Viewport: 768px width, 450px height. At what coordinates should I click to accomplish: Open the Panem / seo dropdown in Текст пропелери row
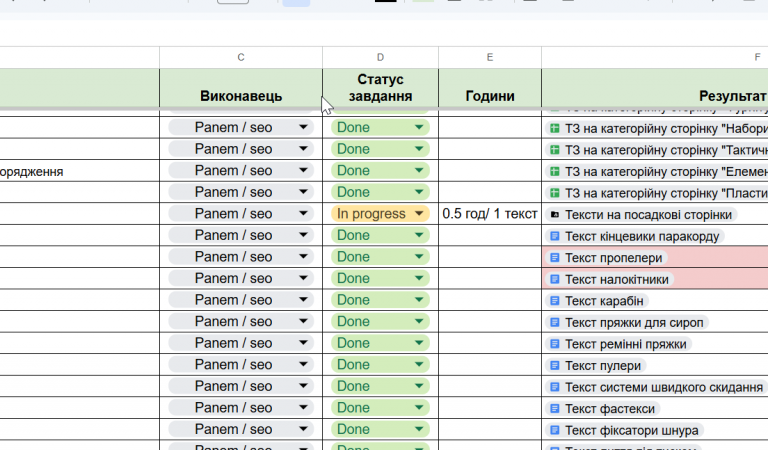(x=241, y=257)
